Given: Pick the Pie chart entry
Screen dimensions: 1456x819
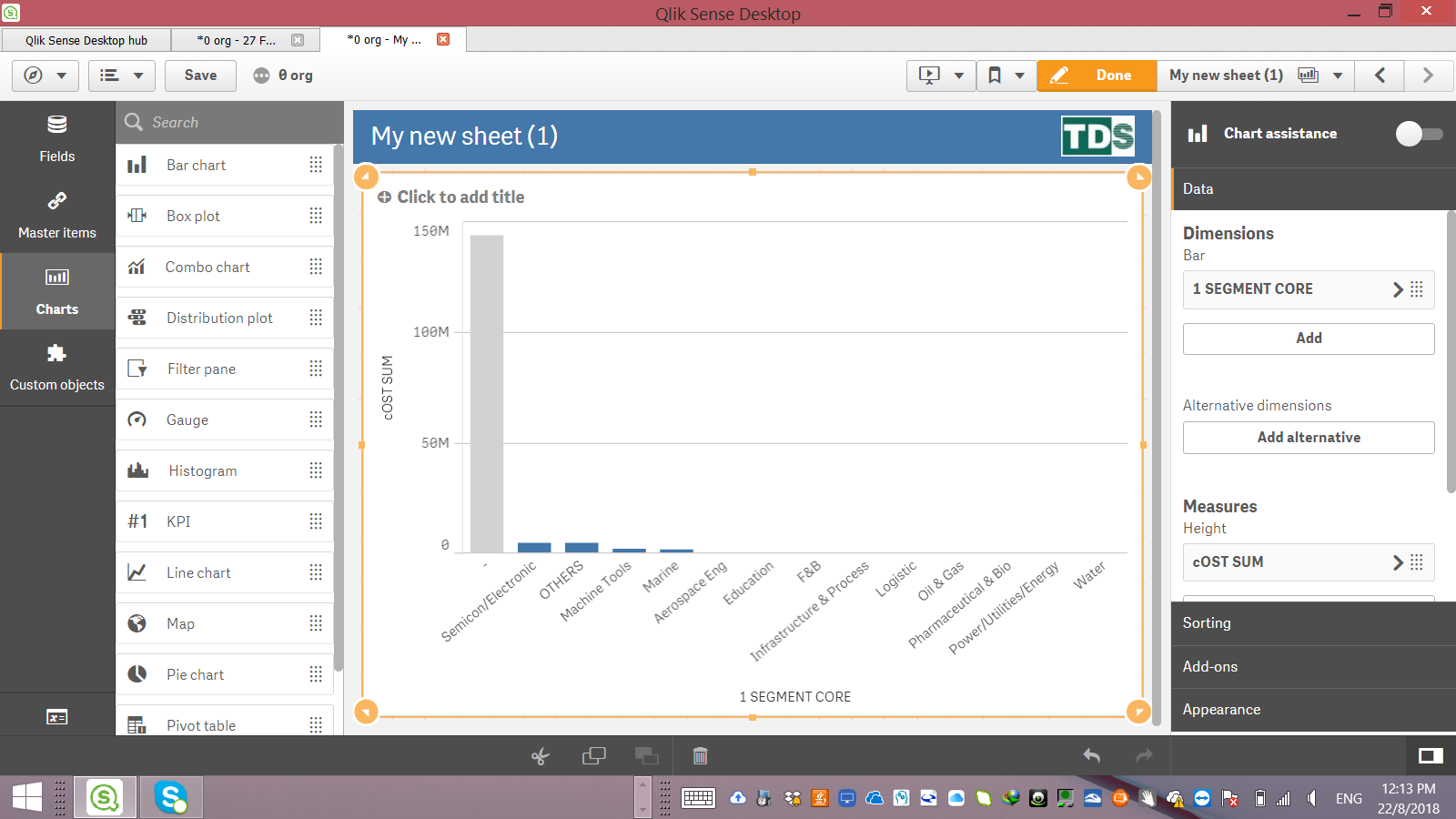Looking at the screenshot, I should tap(225, 674).
